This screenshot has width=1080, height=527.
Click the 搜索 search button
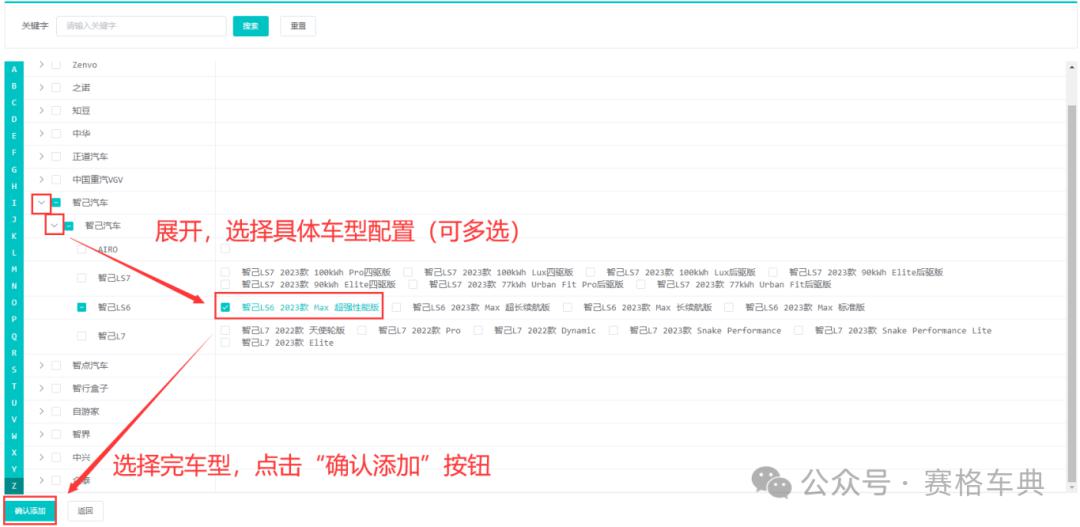point(251,26)
